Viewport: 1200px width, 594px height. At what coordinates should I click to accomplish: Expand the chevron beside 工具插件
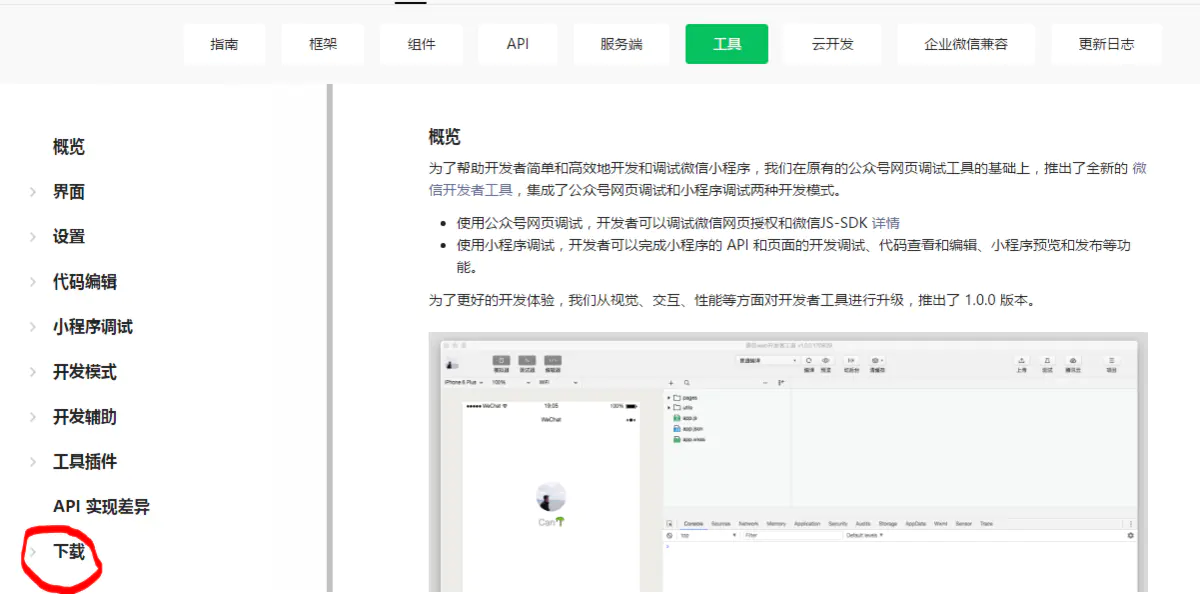[33, 462]
